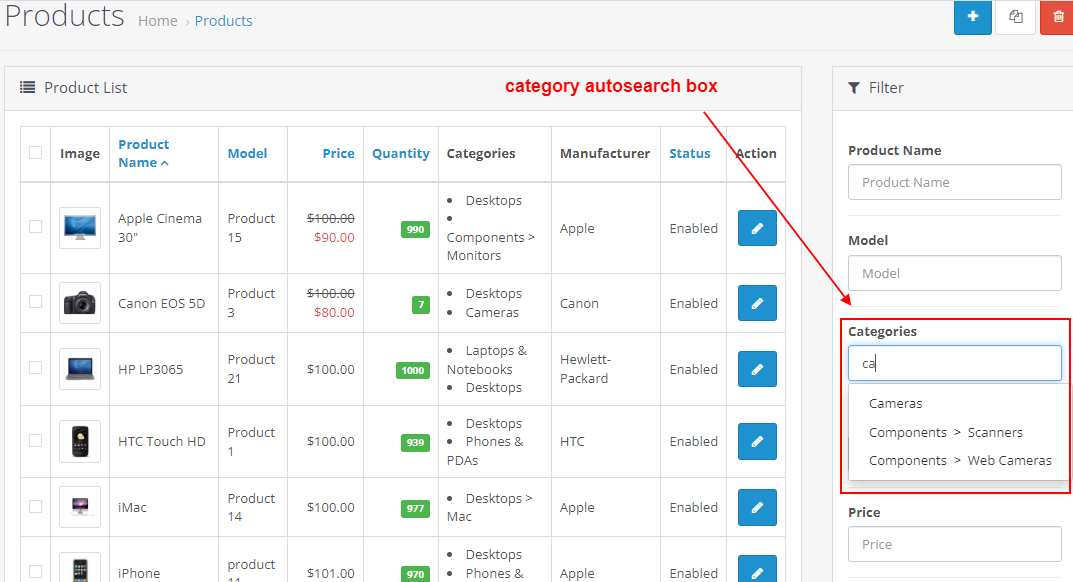The width and height of the screenshot is (1073, 582).
Task: Open the Products breadcrumb link
Action: point(223,20)
